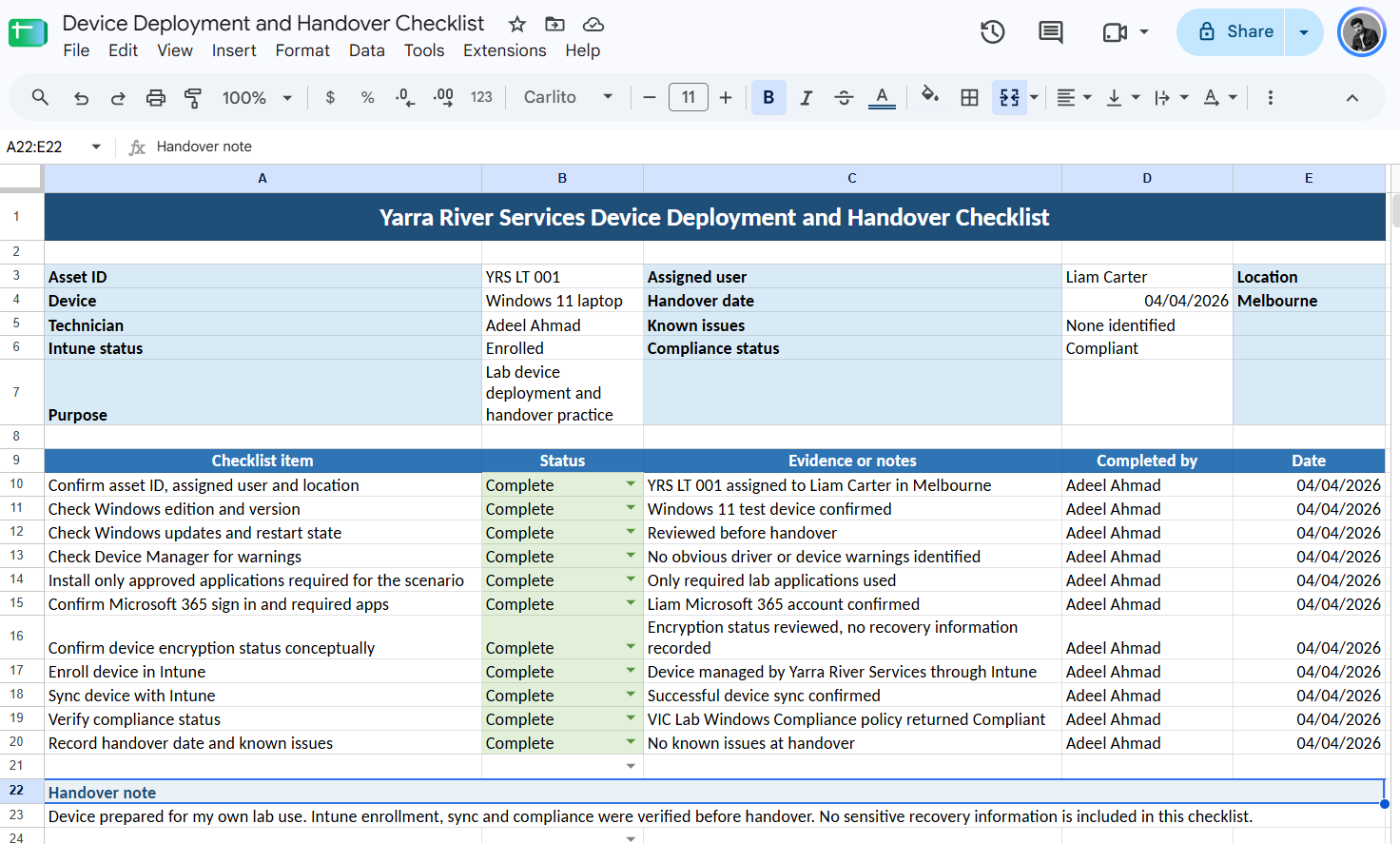The height and width of the screenshot is (844, 1400).
Task: Select the cell containing Liam Carter
Action: pos(1147,277)
